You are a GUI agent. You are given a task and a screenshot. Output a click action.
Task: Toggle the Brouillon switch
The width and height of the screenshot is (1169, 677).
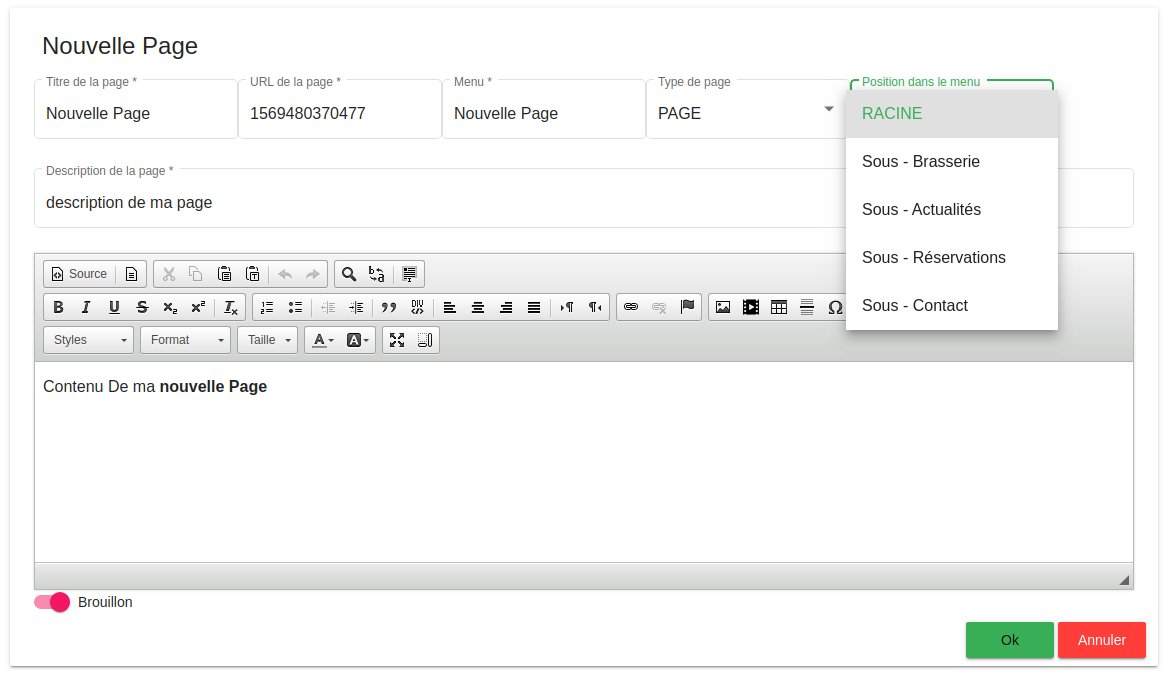(52, 602)
